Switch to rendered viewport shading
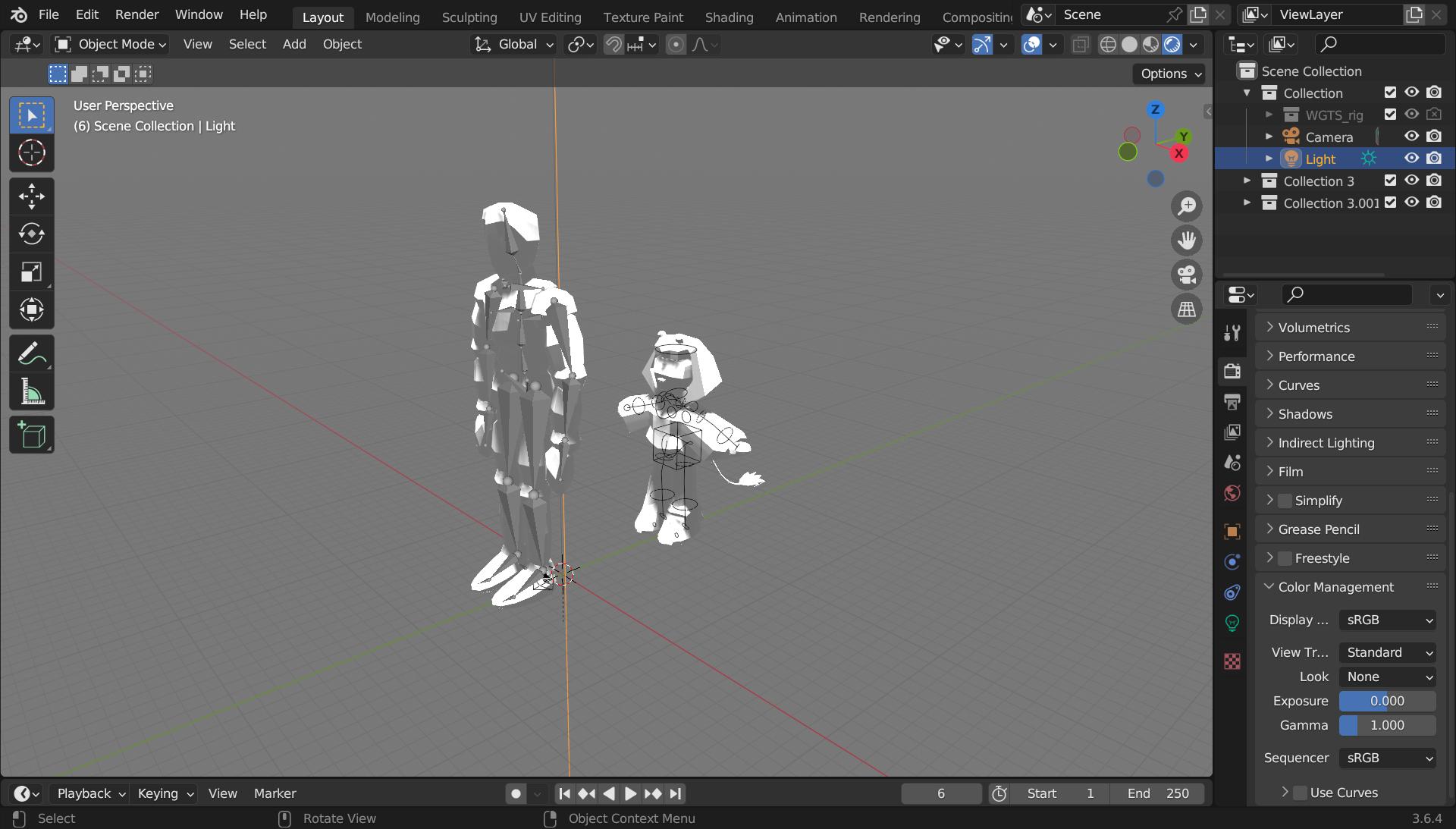Image resolution: width=1456 pixels, height=829 pixels. pos(1172,45)
